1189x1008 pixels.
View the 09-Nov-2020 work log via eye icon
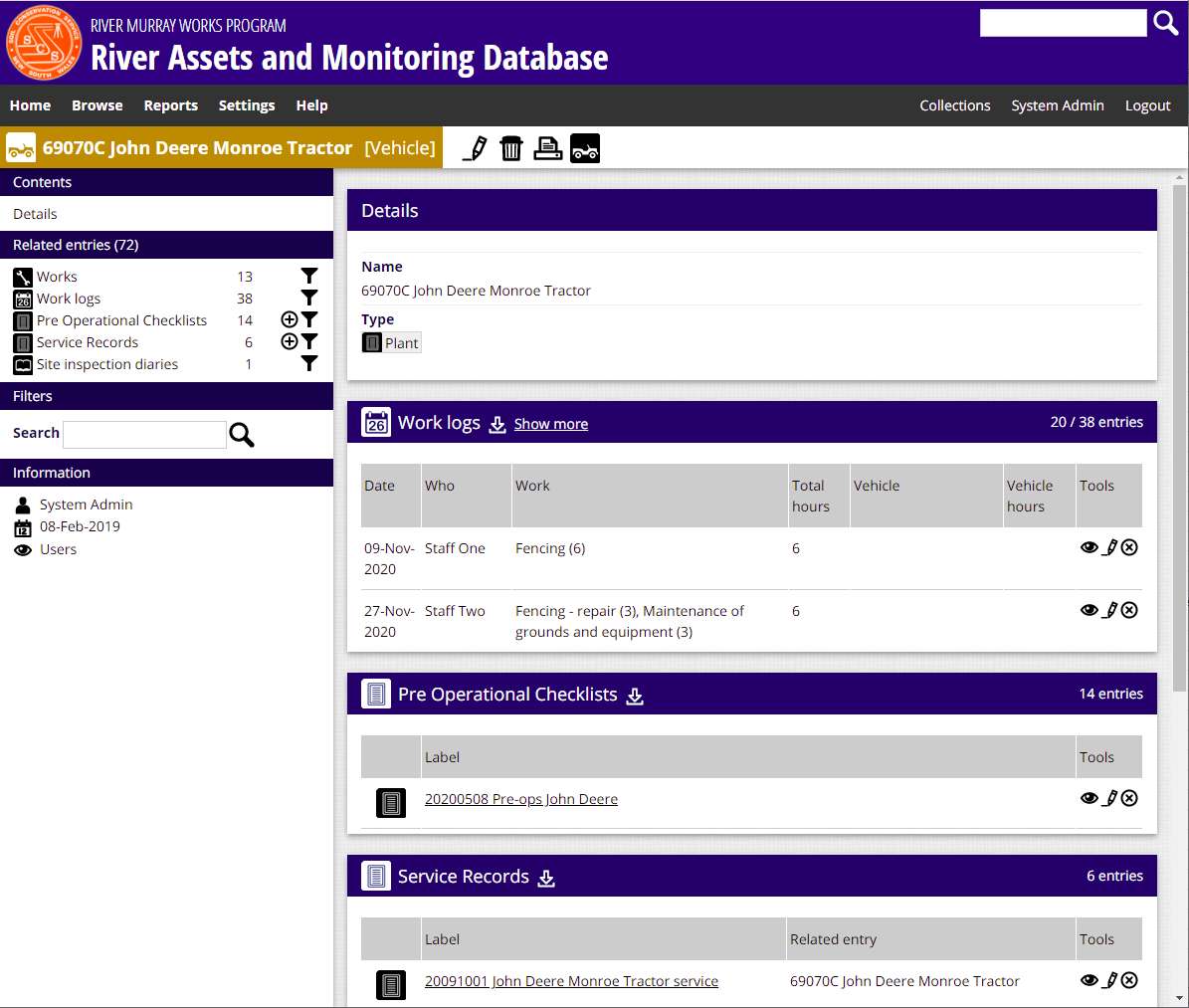tap(1089, 547)
